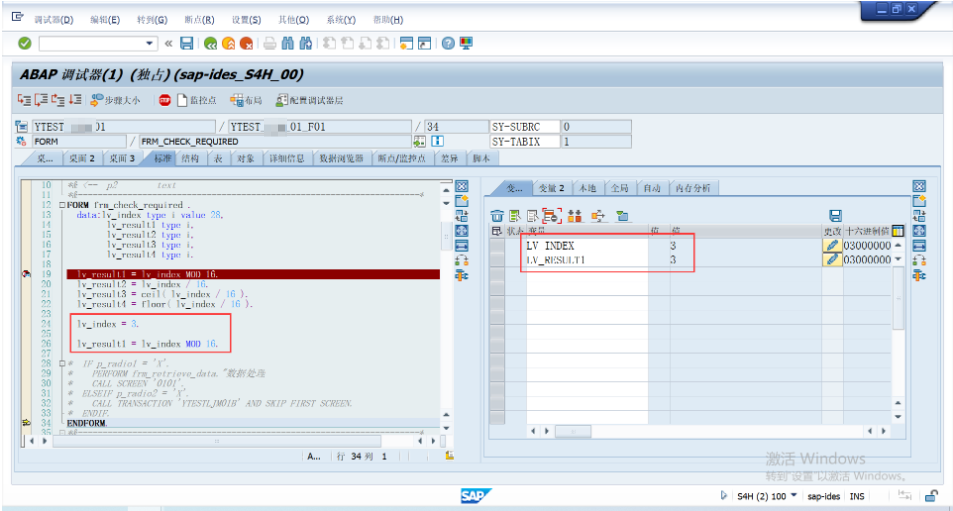The width and height of the screenshot is (953, 511).
Task: Click the 配置调试器层 button
Action: (310, 100)
